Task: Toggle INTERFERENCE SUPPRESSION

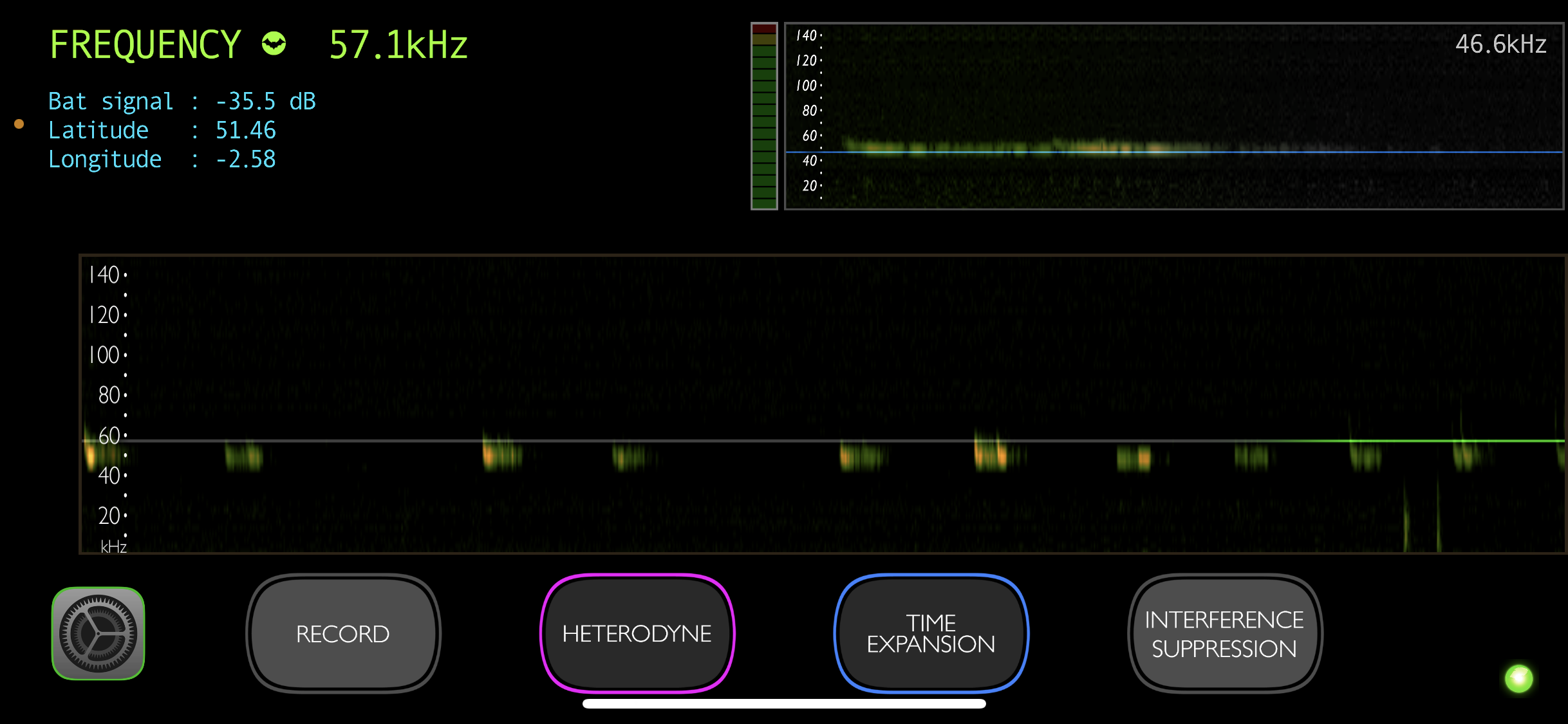Action: tap(1224, 633)
